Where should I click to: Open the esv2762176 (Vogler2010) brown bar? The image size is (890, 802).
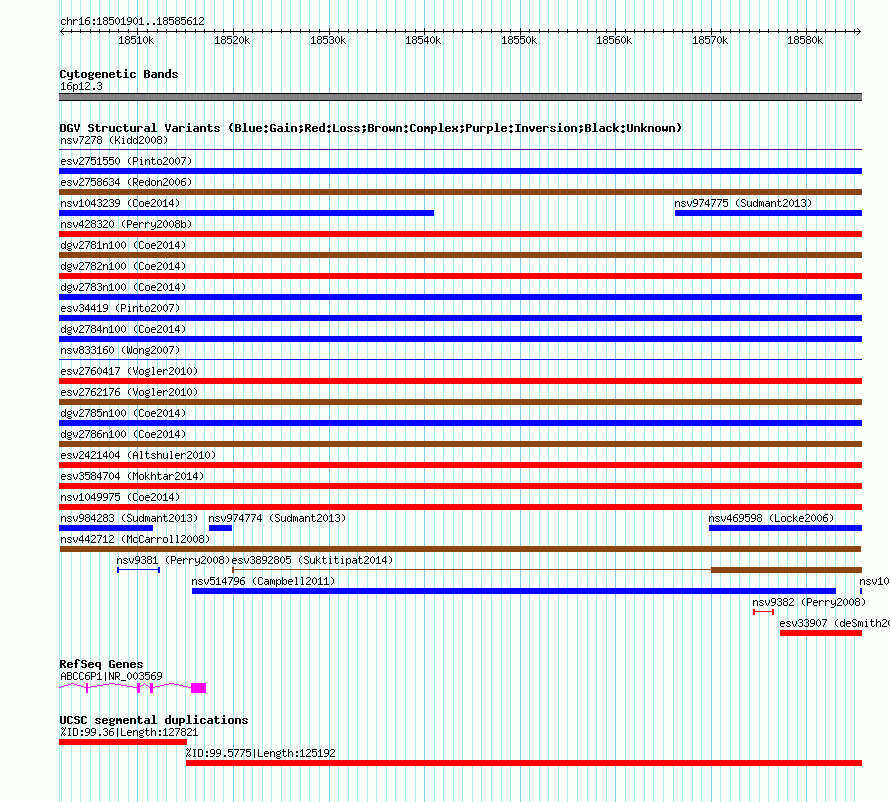(460, 402)
